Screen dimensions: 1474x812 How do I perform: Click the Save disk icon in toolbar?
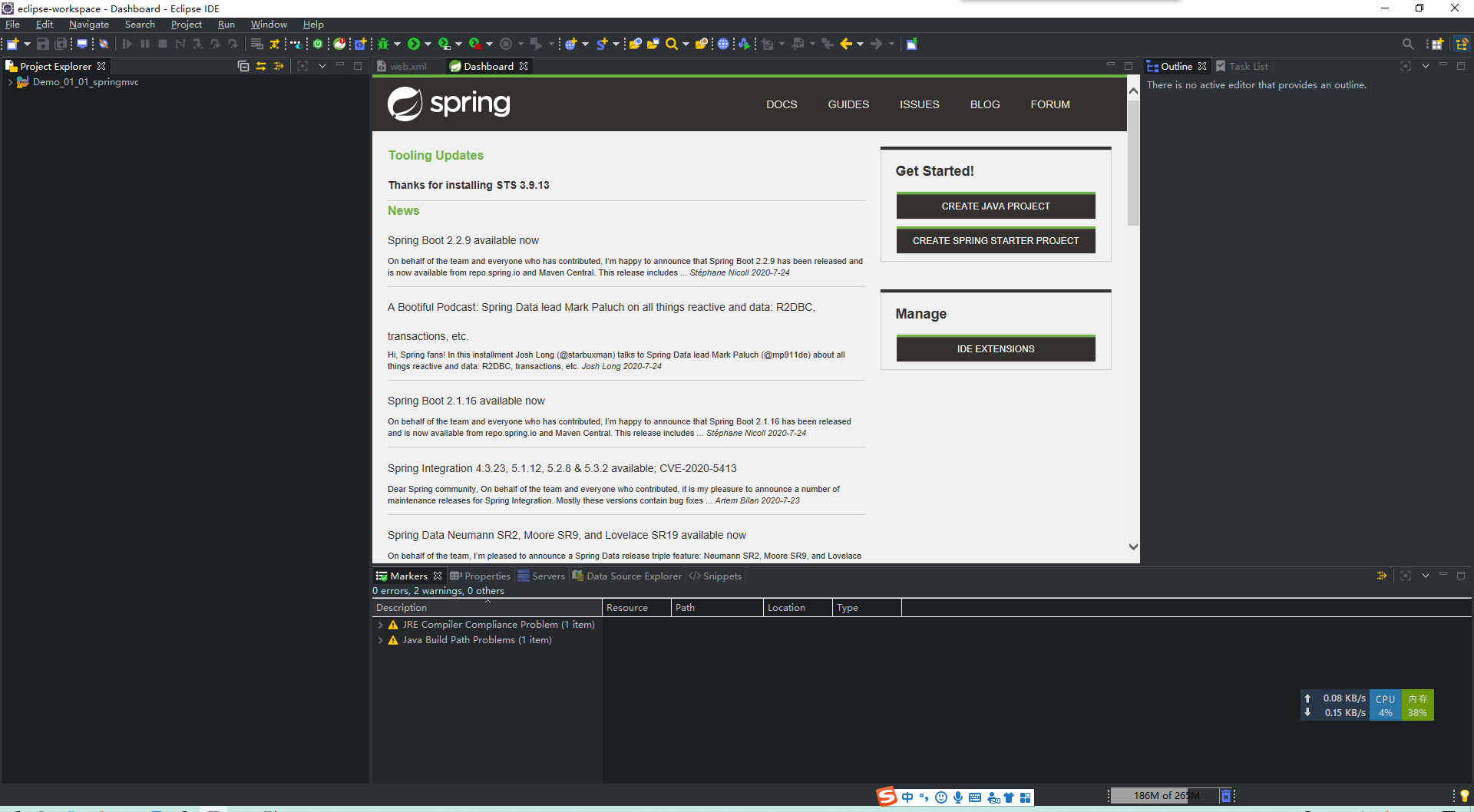[x=43, y=44]
